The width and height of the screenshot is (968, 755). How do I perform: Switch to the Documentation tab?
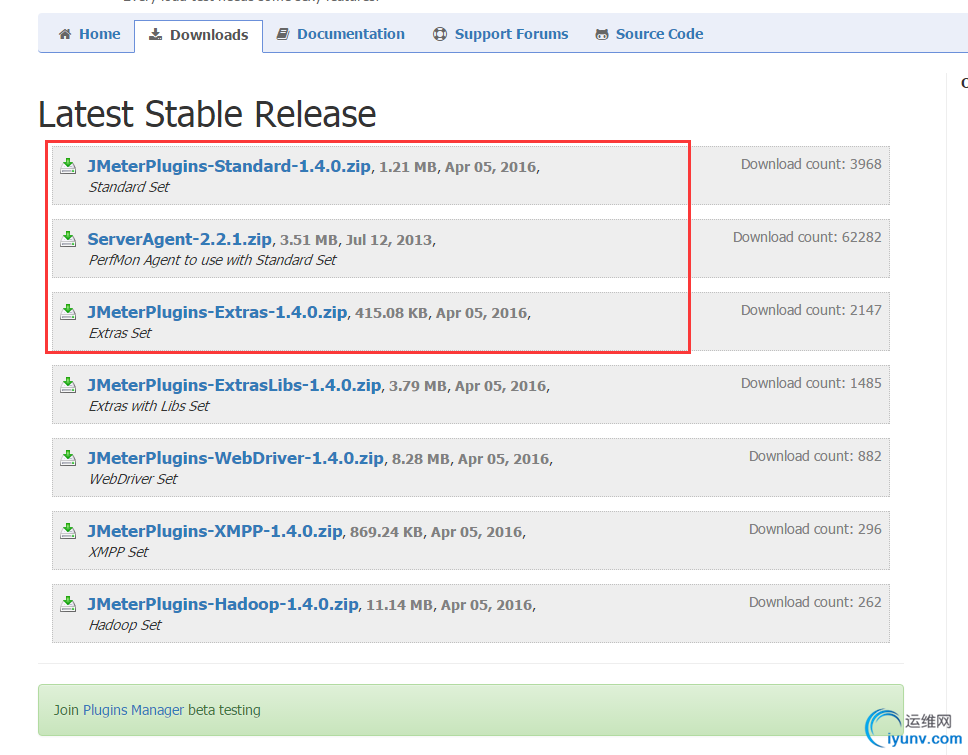pos(341,34)
